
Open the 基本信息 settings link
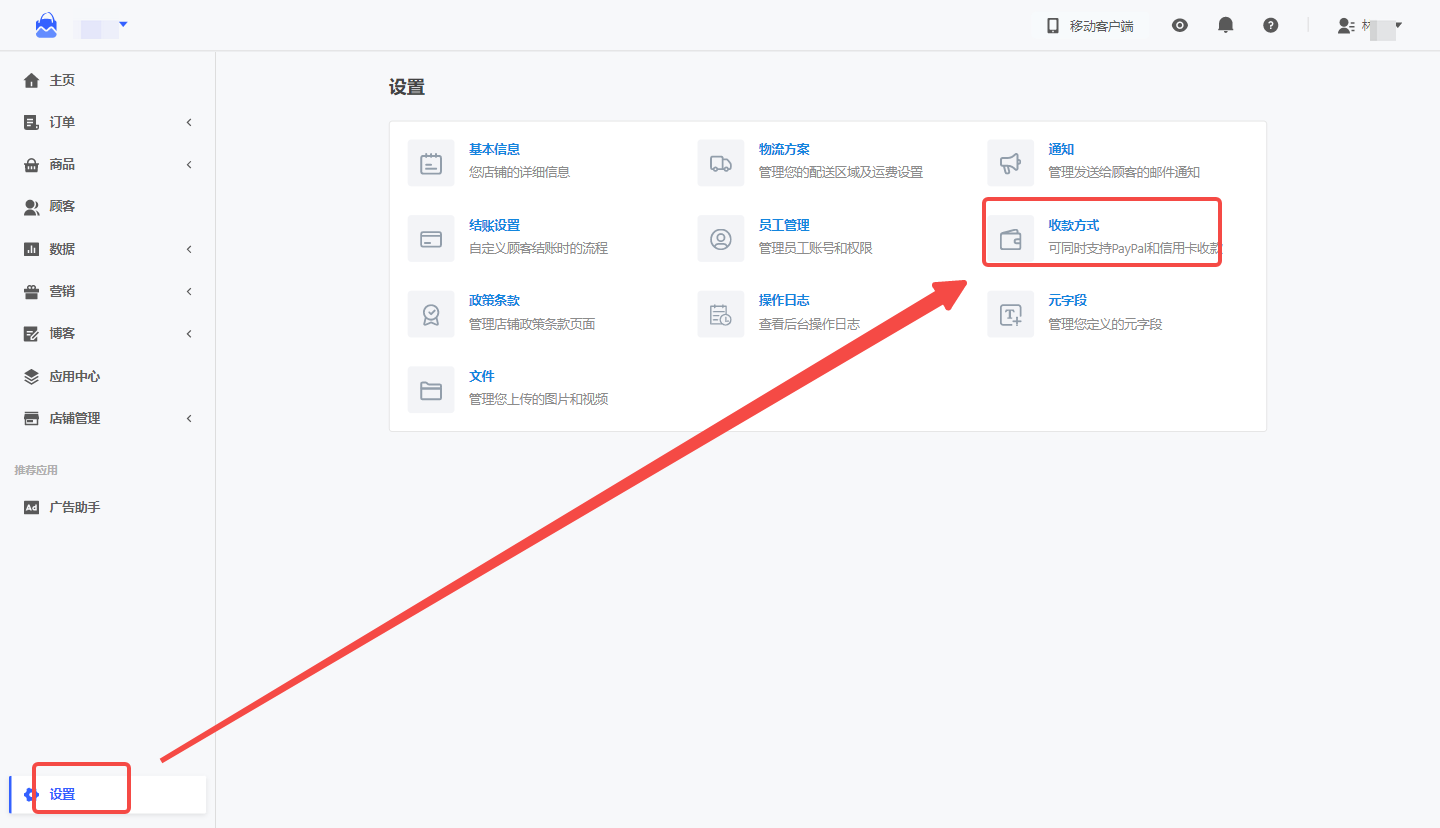(x=494, y=149)
